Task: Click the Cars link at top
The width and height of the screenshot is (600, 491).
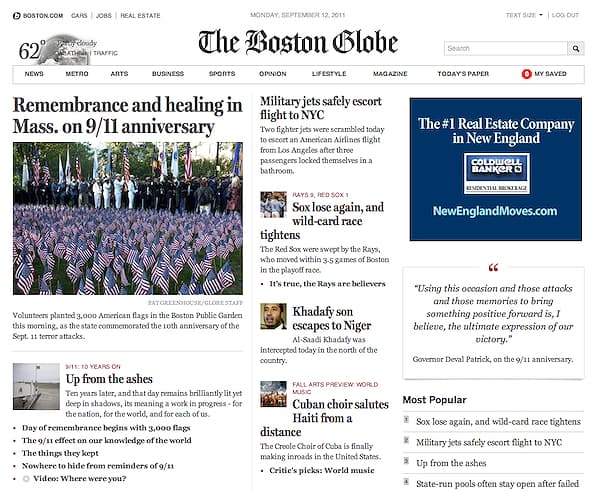Action: (79, 16)
